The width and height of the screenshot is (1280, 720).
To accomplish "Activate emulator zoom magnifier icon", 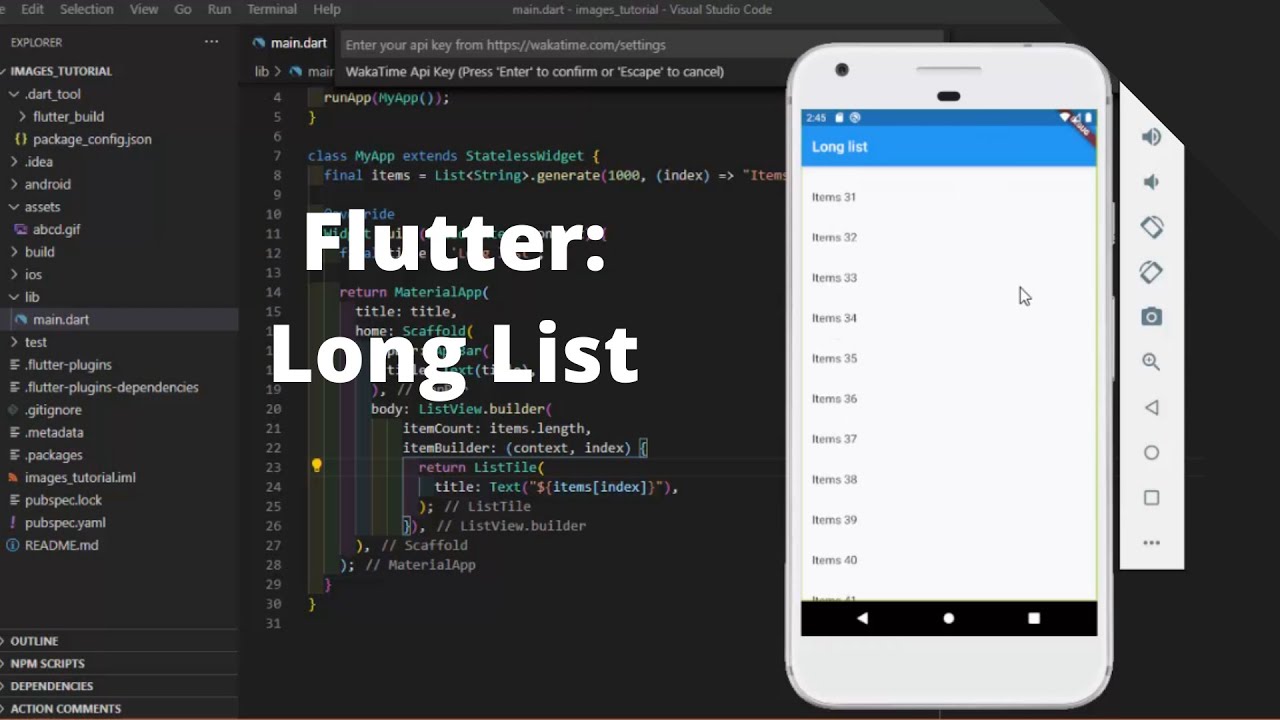I will tap(1151, 362).
